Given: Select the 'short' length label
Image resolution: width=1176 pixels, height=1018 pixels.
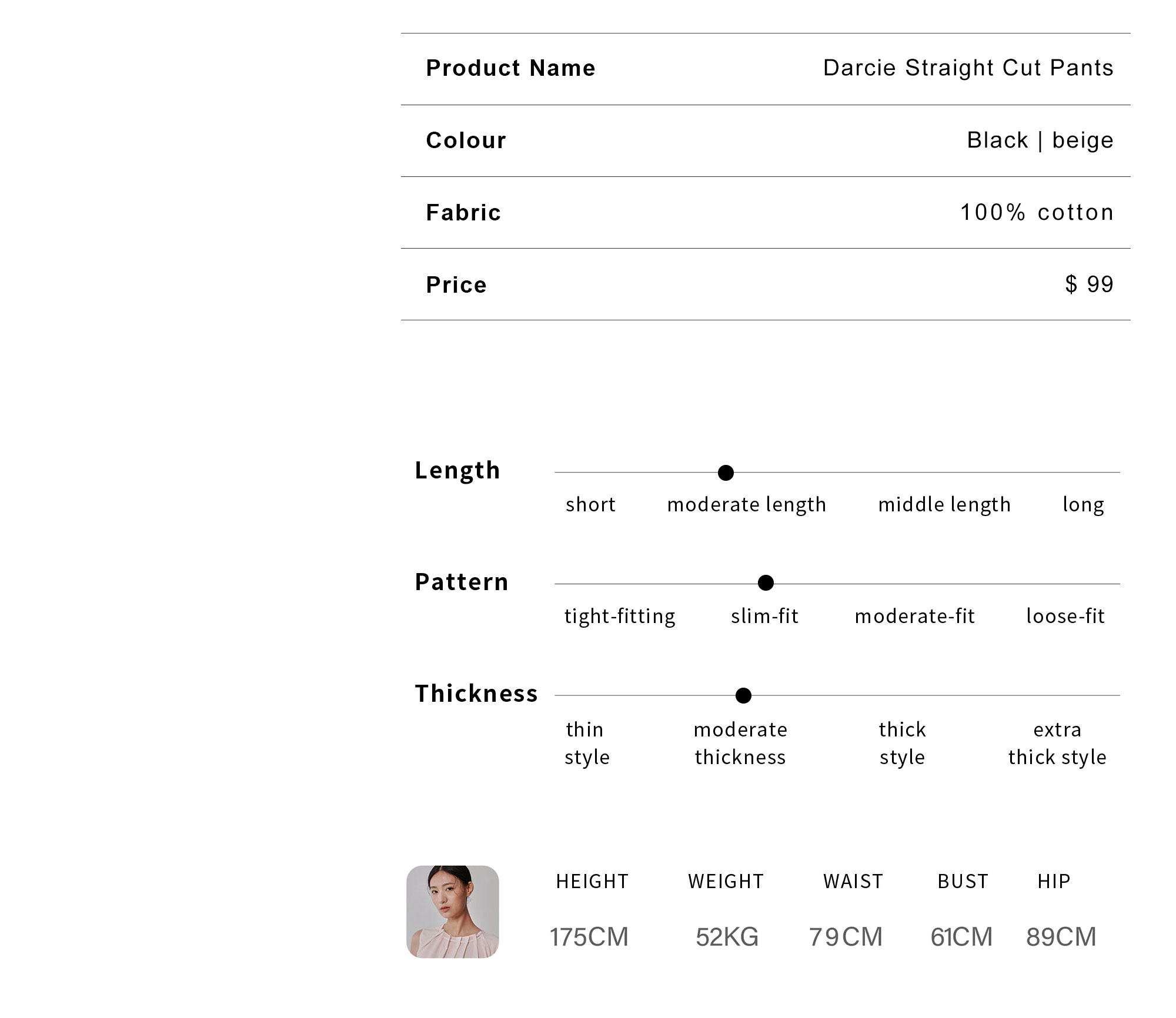Looking at the screenshot, I should 590,504.
